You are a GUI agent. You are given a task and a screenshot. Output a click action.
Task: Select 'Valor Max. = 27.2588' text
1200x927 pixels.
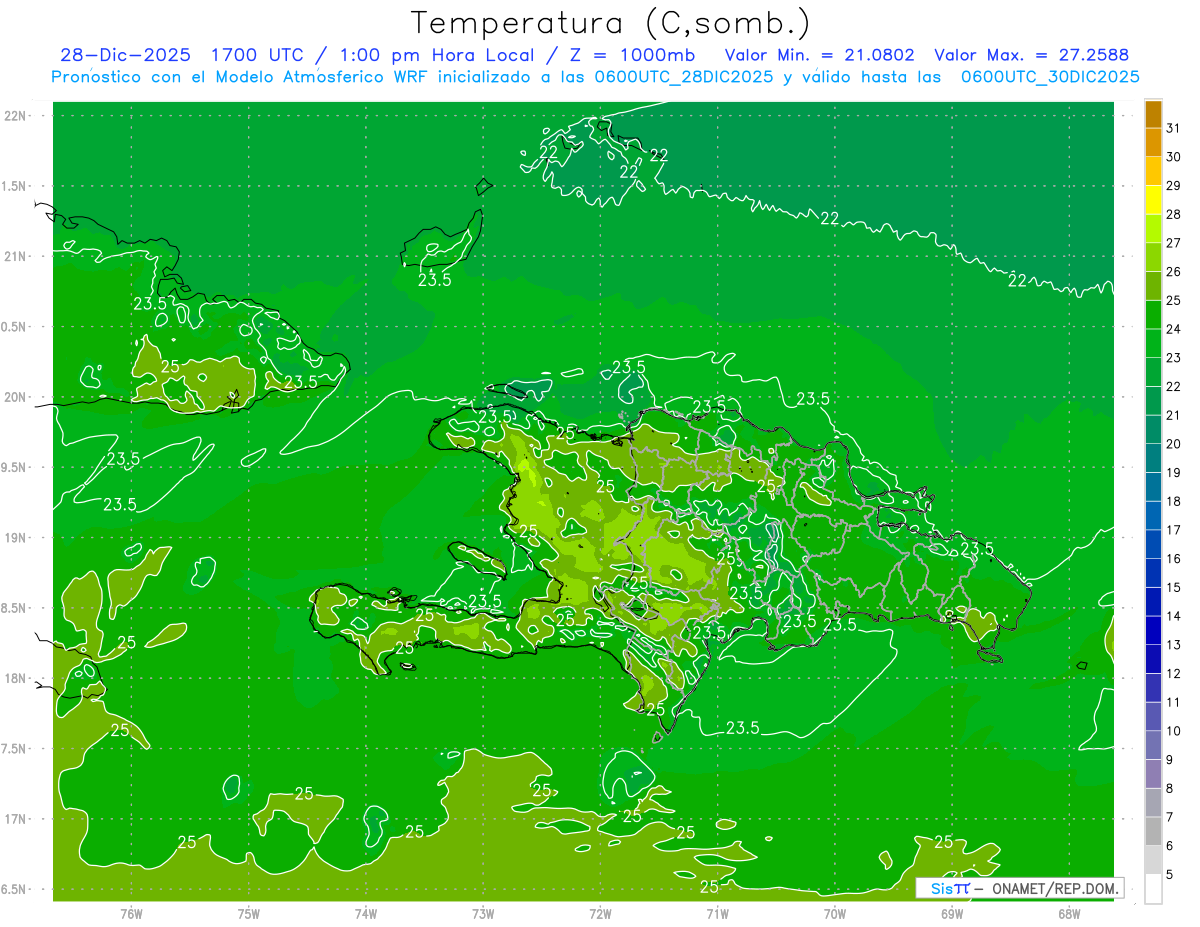pos(1031,56)
